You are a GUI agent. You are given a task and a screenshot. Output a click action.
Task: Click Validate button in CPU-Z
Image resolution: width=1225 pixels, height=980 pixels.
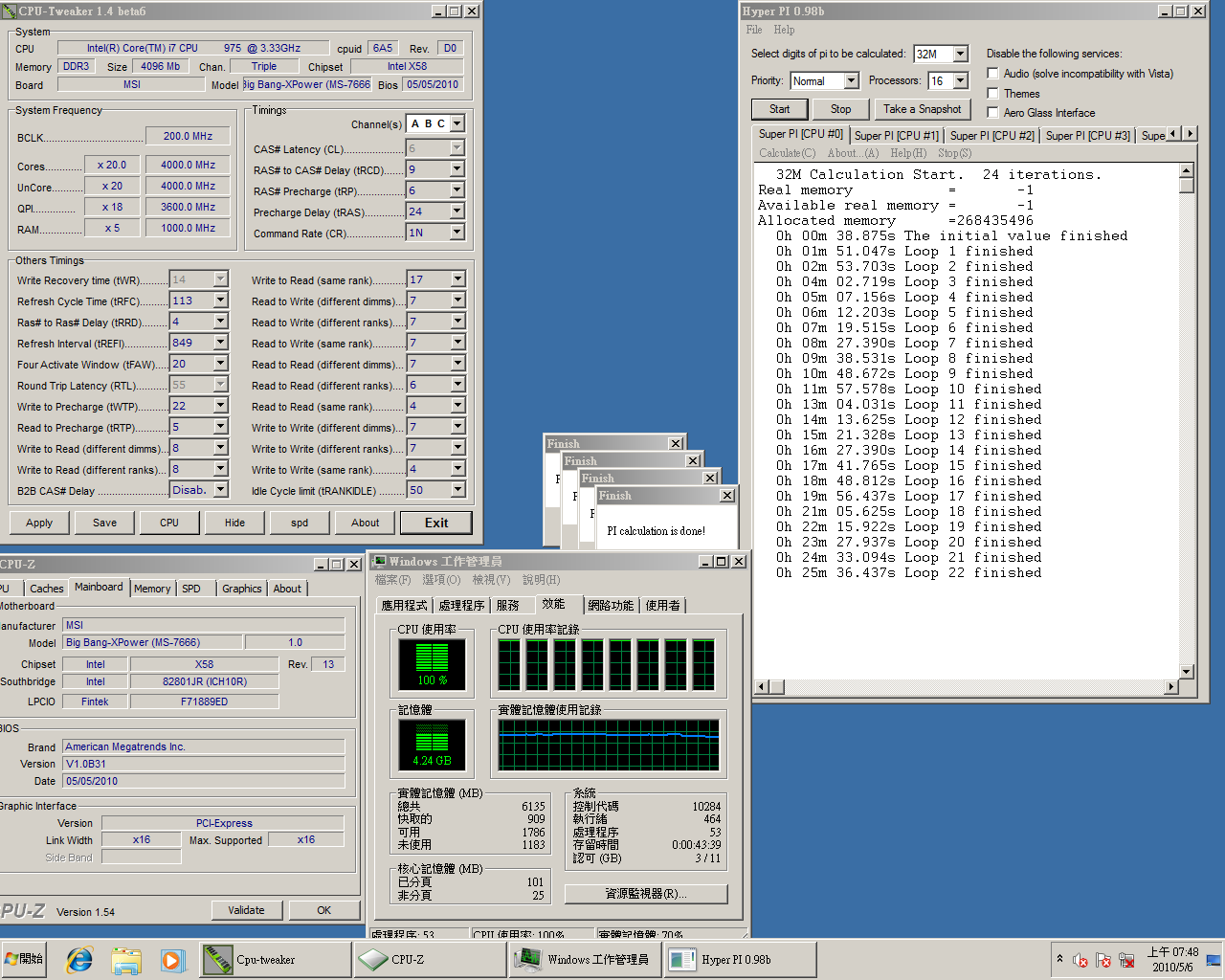coord(247,910)
